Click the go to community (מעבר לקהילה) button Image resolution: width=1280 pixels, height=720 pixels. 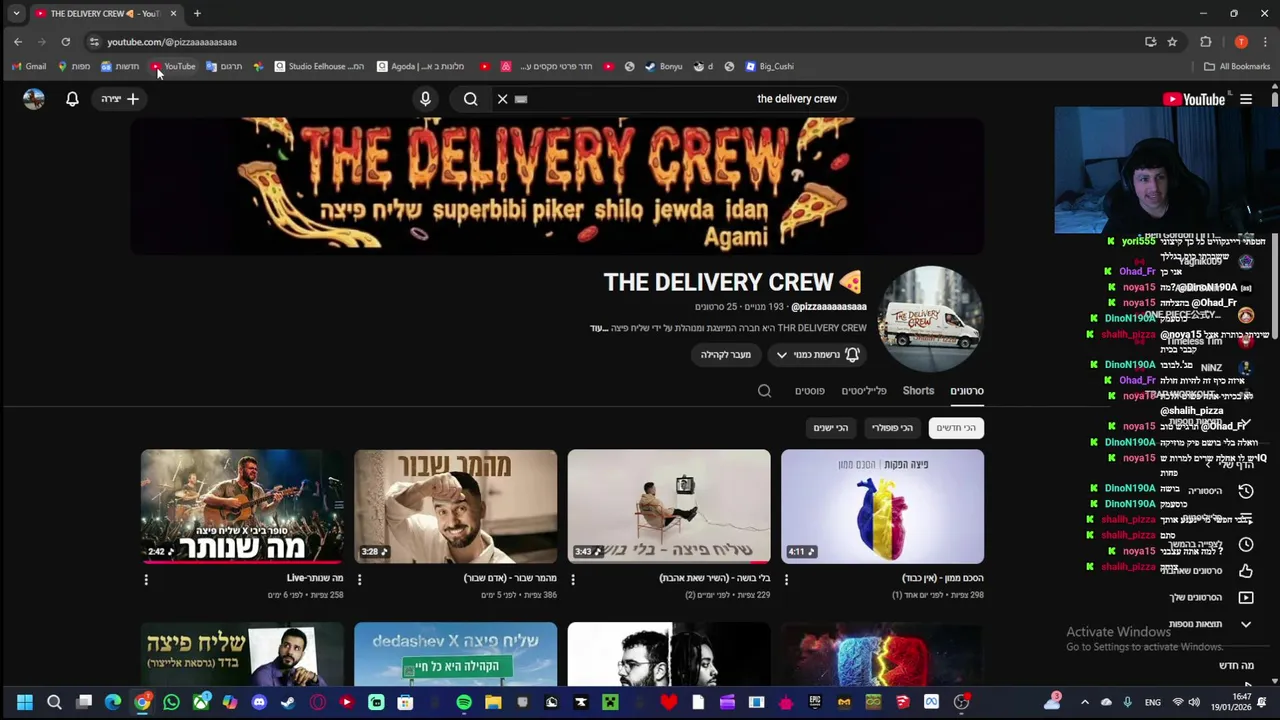click(726, 355)
